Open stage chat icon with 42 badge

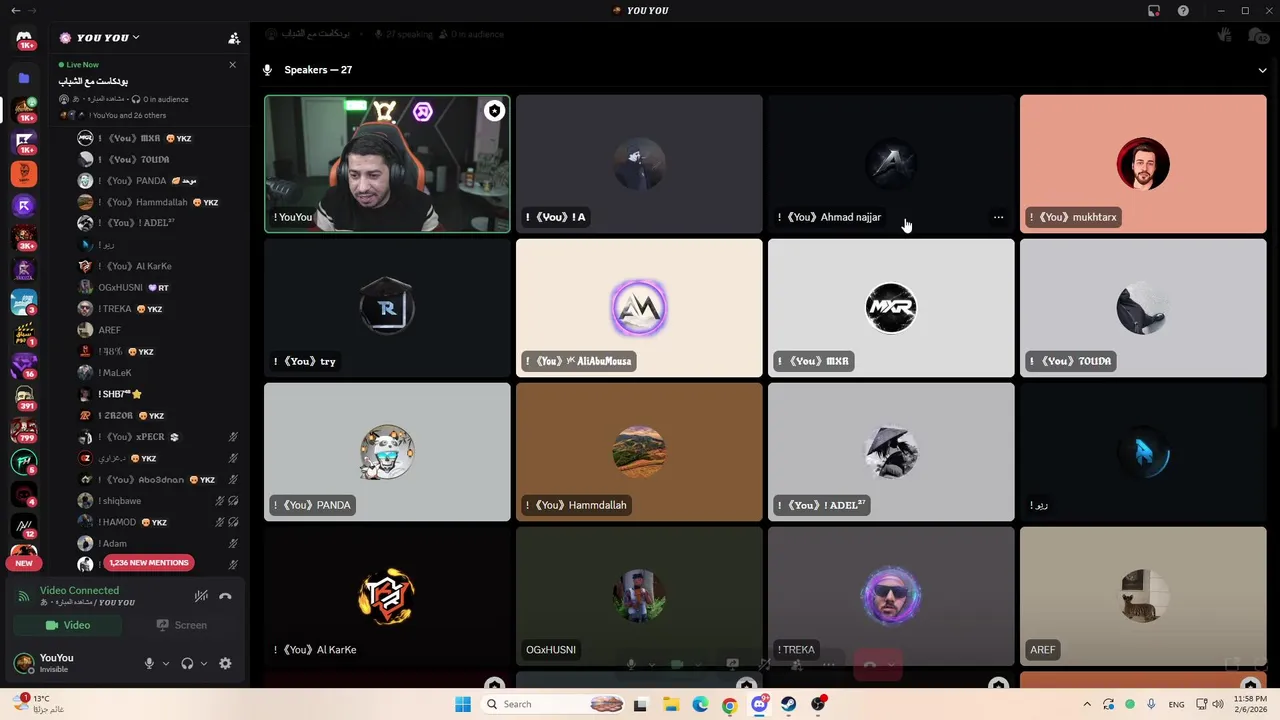(1258, 35)
